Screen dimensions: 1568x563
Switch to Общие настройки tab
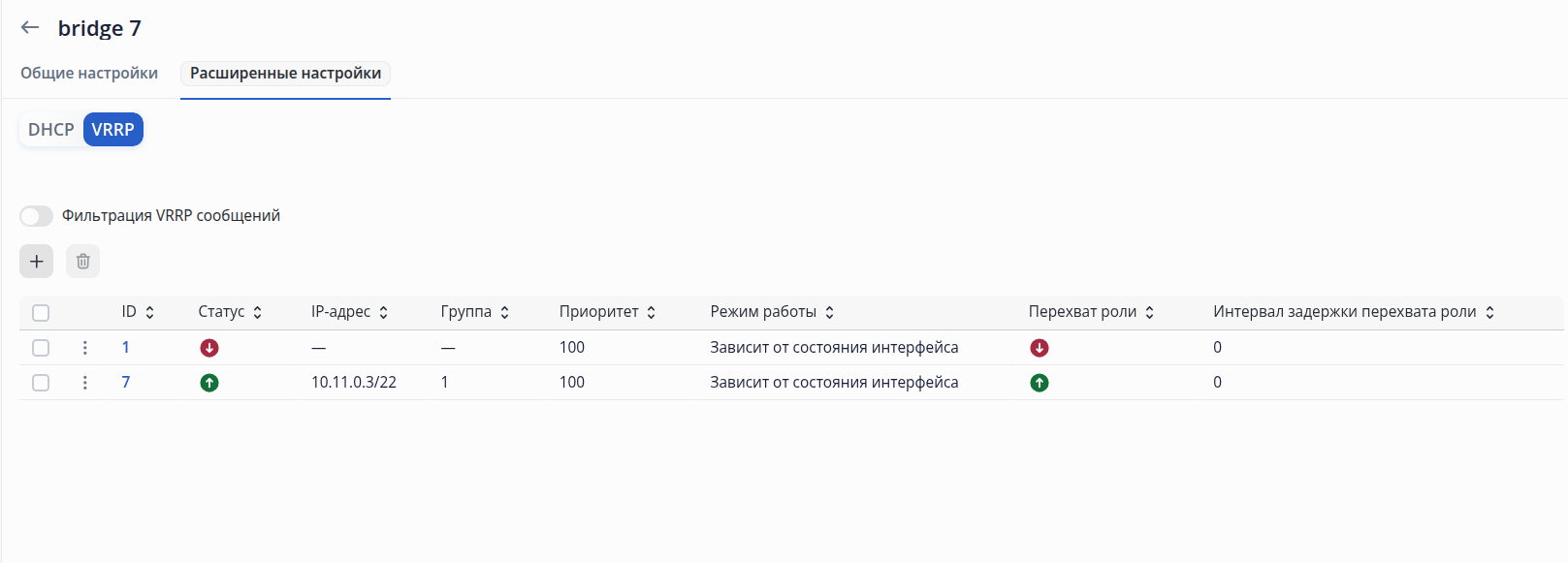click(x=89, y=74)
